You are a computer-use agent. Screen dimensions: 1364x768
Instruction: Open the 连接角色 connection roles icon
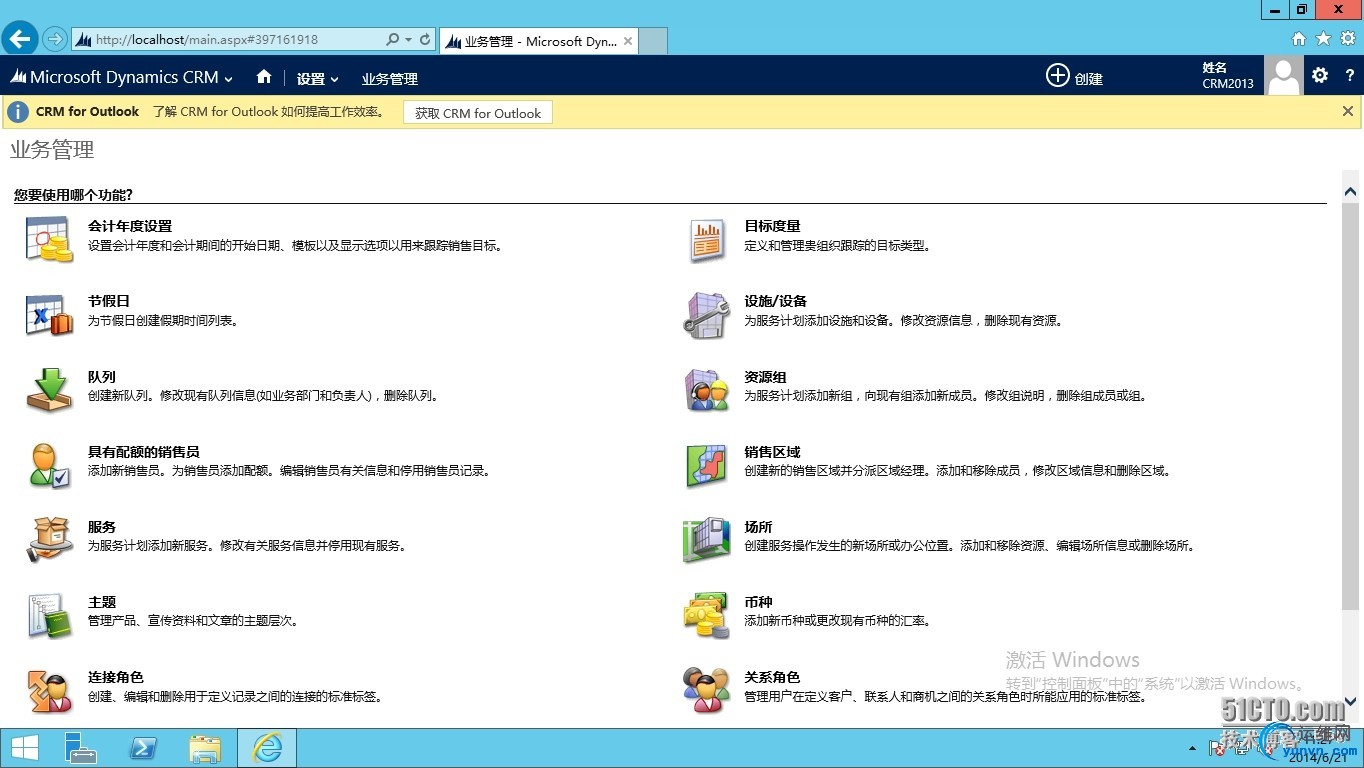click(x=49, y=689)
